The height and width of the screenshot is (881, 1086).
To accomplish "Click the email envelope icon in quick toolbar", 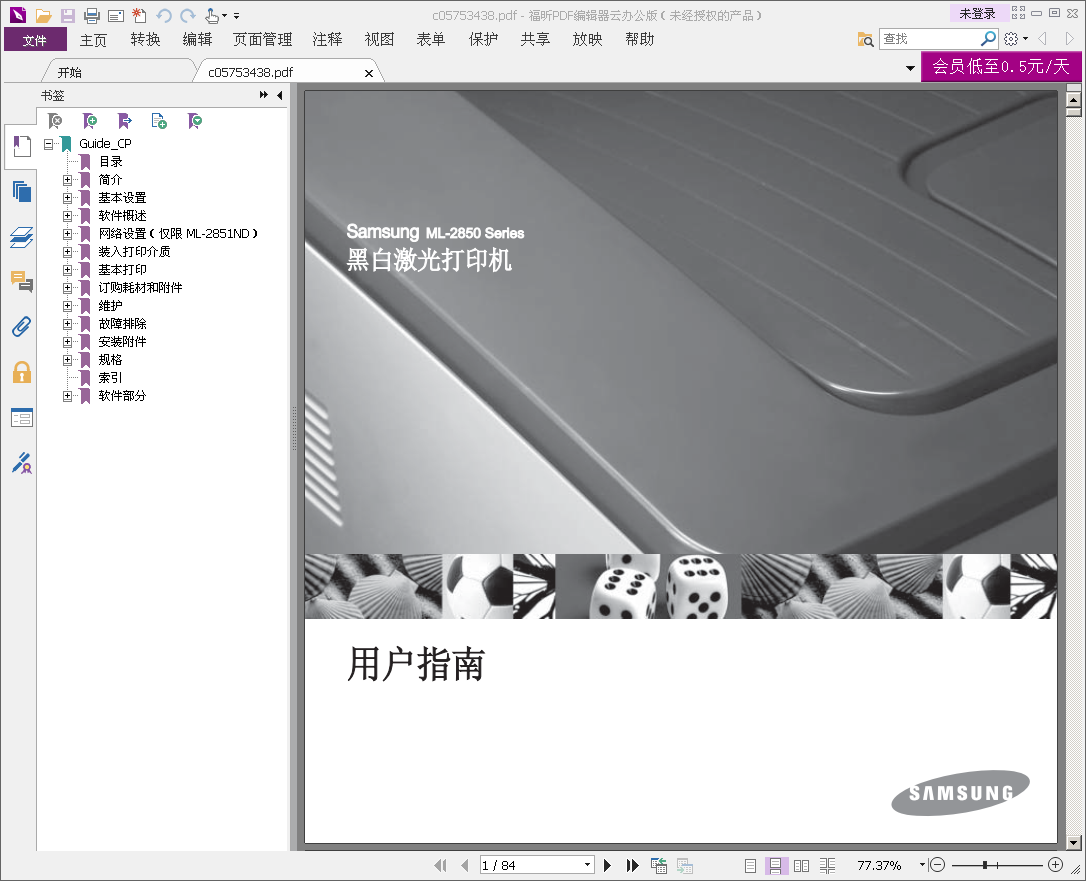I will (x=116, y=15).
